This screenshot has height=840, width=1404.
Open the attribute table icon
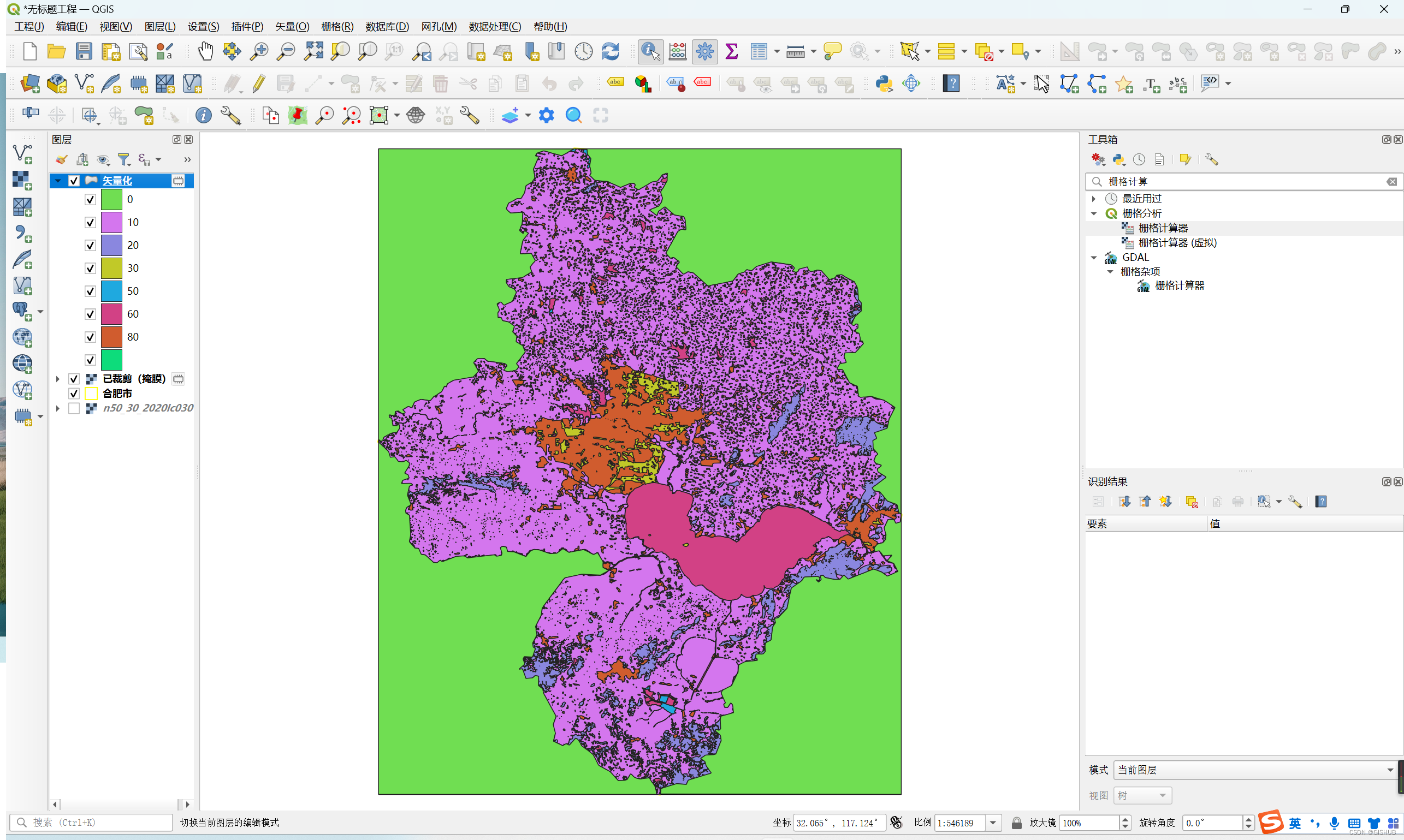pyautogui.click(x=758, y=51)
